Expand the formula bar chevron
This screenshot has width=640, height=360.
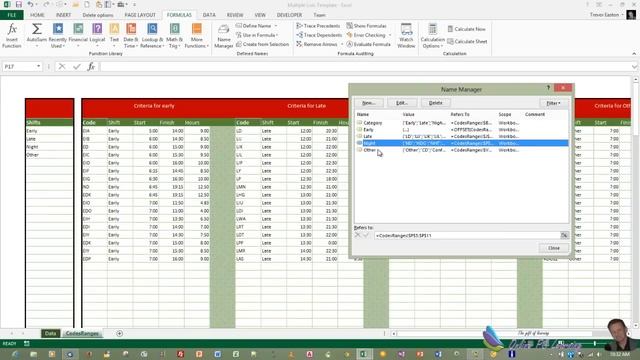point(634,67)
